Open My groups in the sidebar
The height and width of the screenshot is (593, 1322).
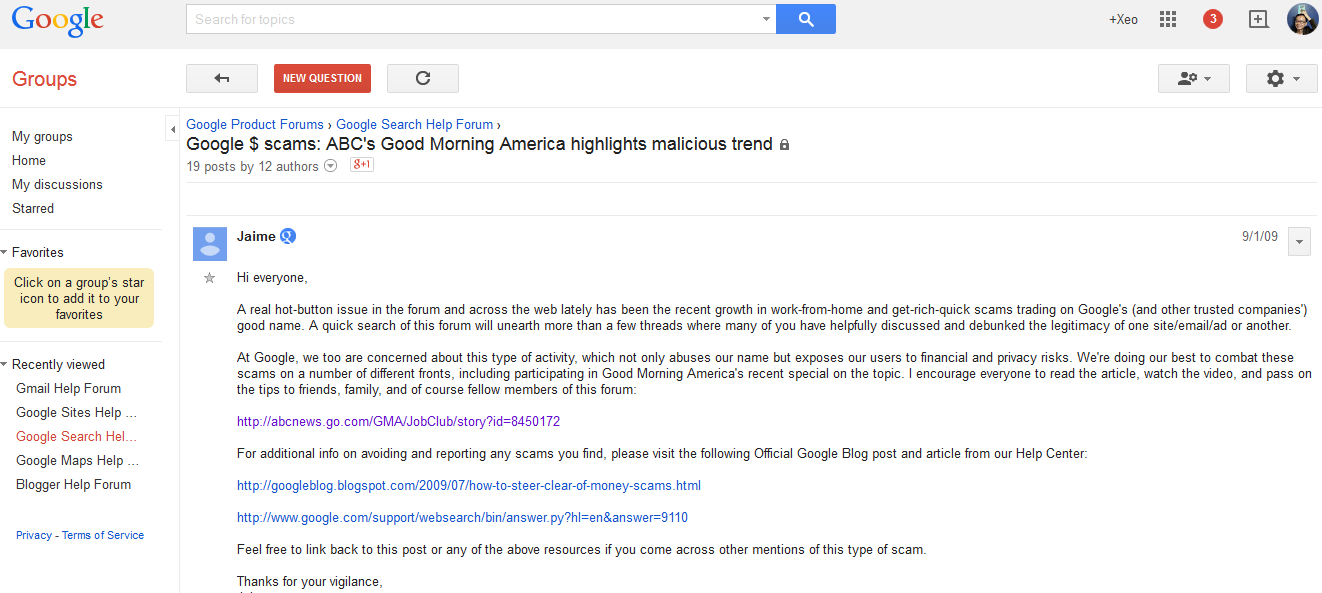click(x=42, y=137)
